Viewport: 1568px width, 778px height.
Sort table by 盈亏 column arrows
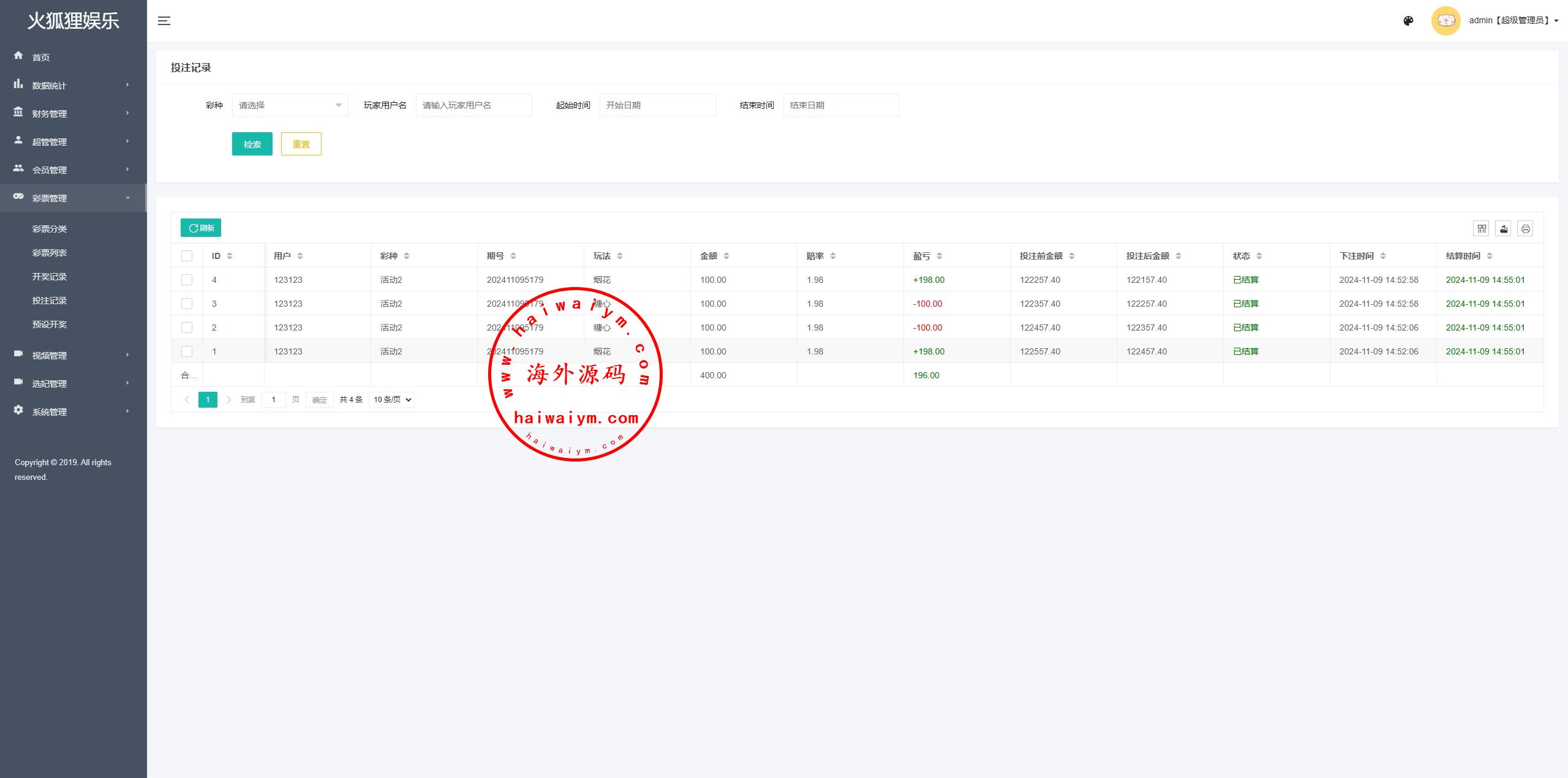[x=940, y=256]
